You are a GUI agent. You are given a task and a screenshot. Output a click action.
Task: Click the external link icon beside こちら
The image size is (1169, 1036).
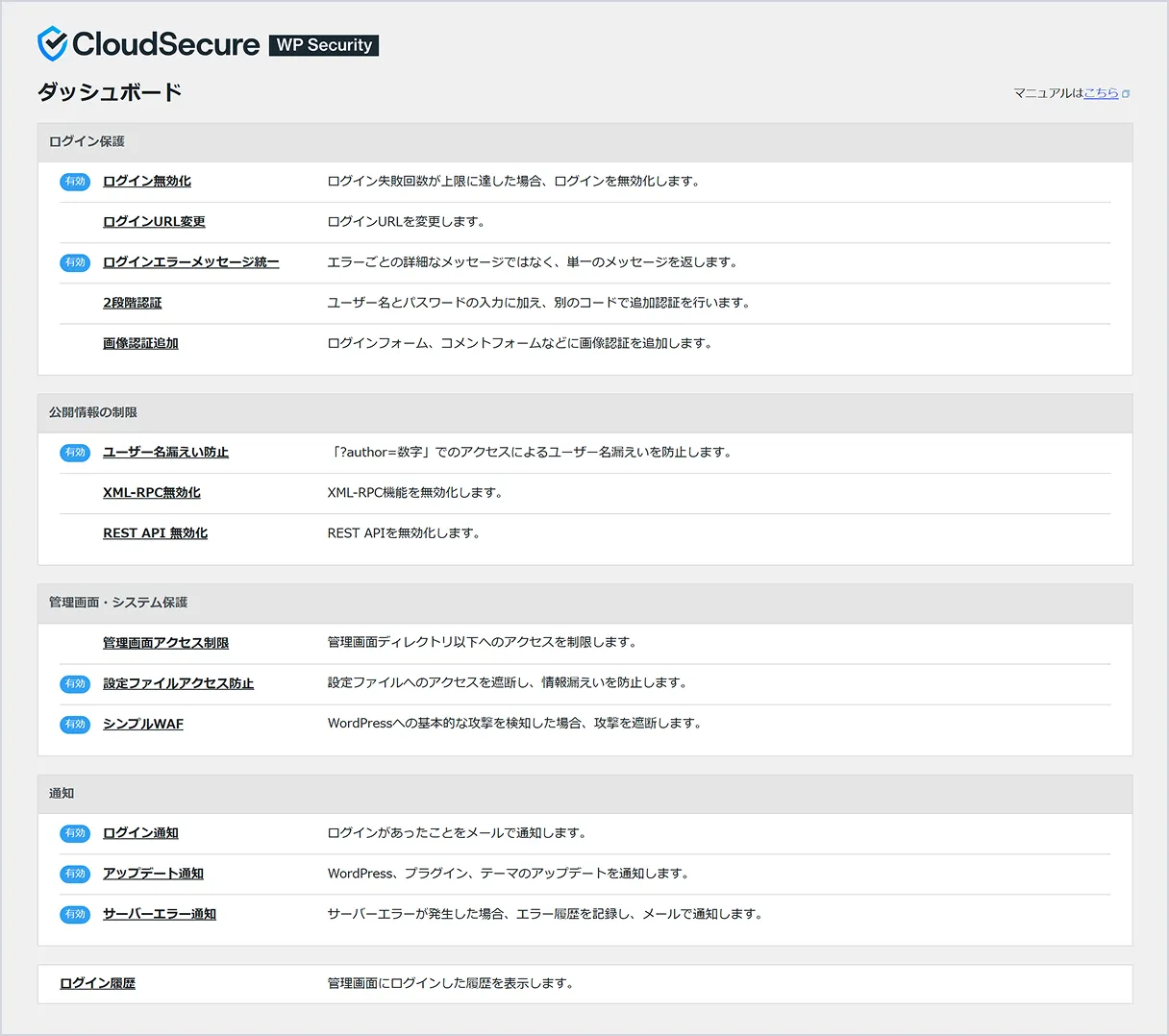tap(1126, 94)
